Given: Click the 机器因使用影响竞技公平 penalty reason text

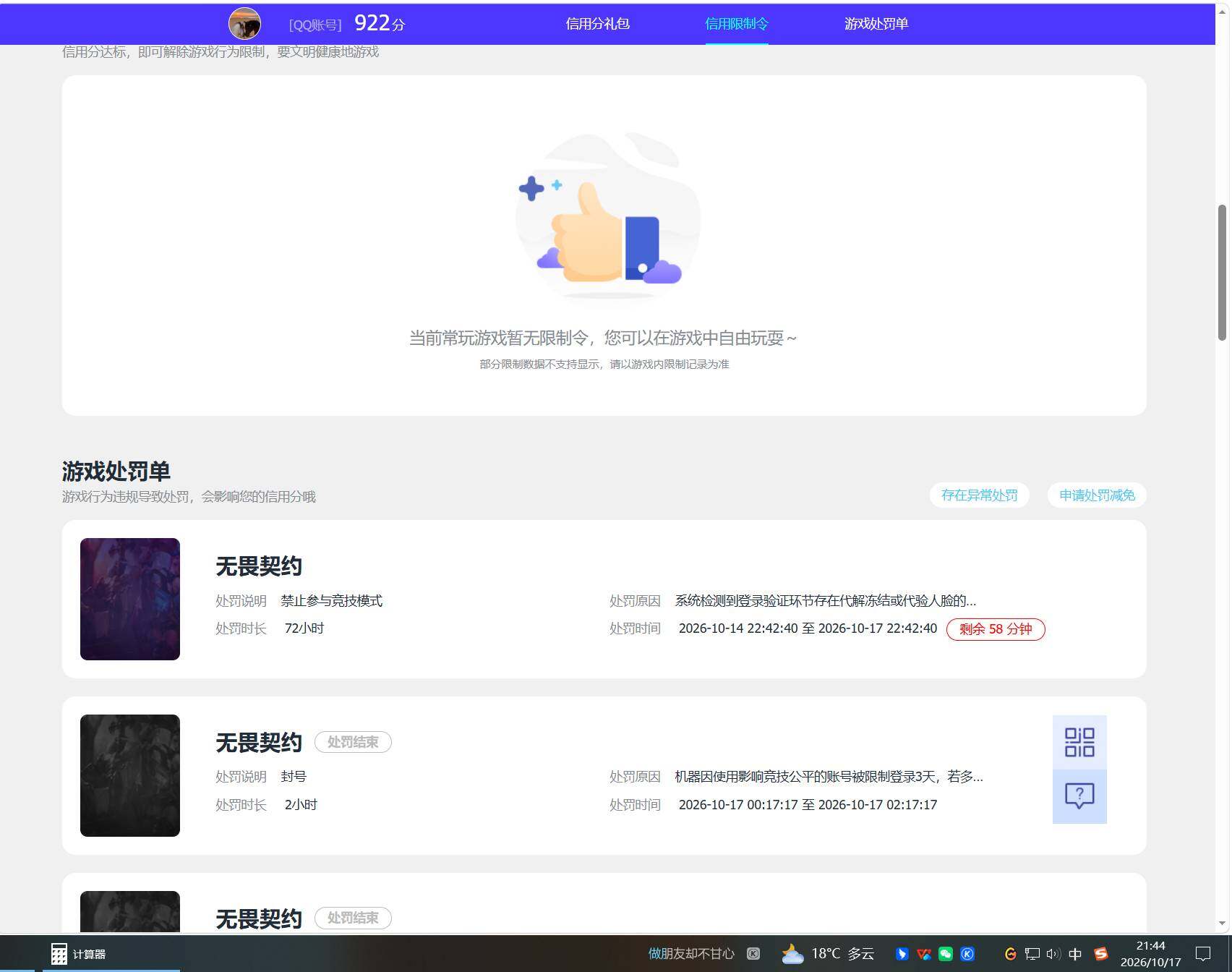Looking at the screenshot, I should tap(829, 777).
